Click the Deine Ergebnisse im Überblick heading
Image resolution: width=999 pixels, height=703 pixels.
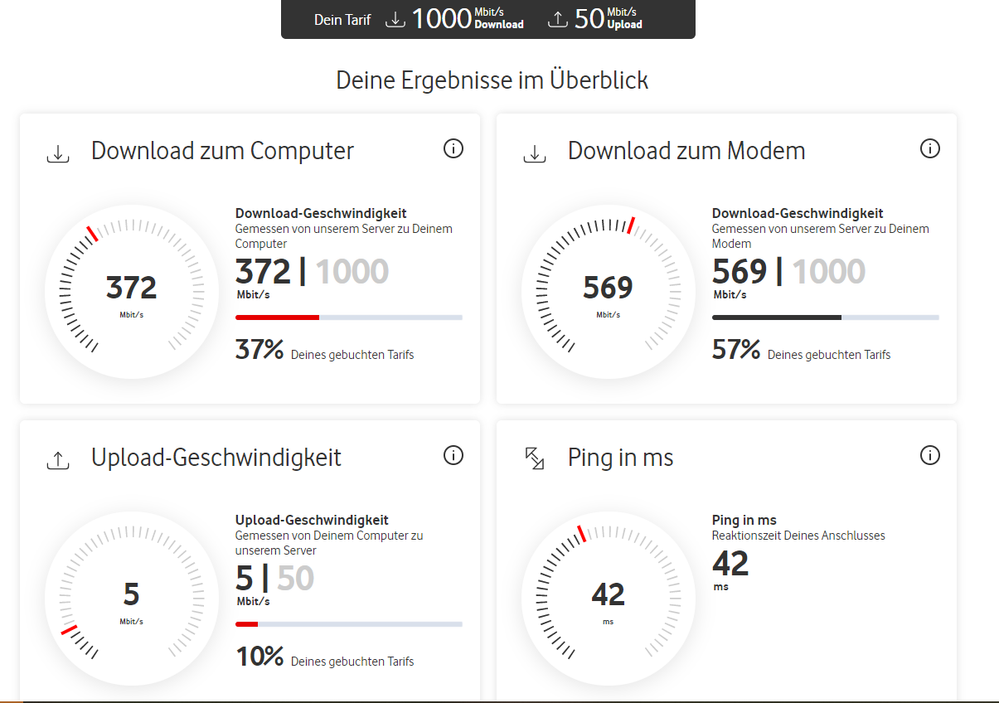[x=492, y=80]
